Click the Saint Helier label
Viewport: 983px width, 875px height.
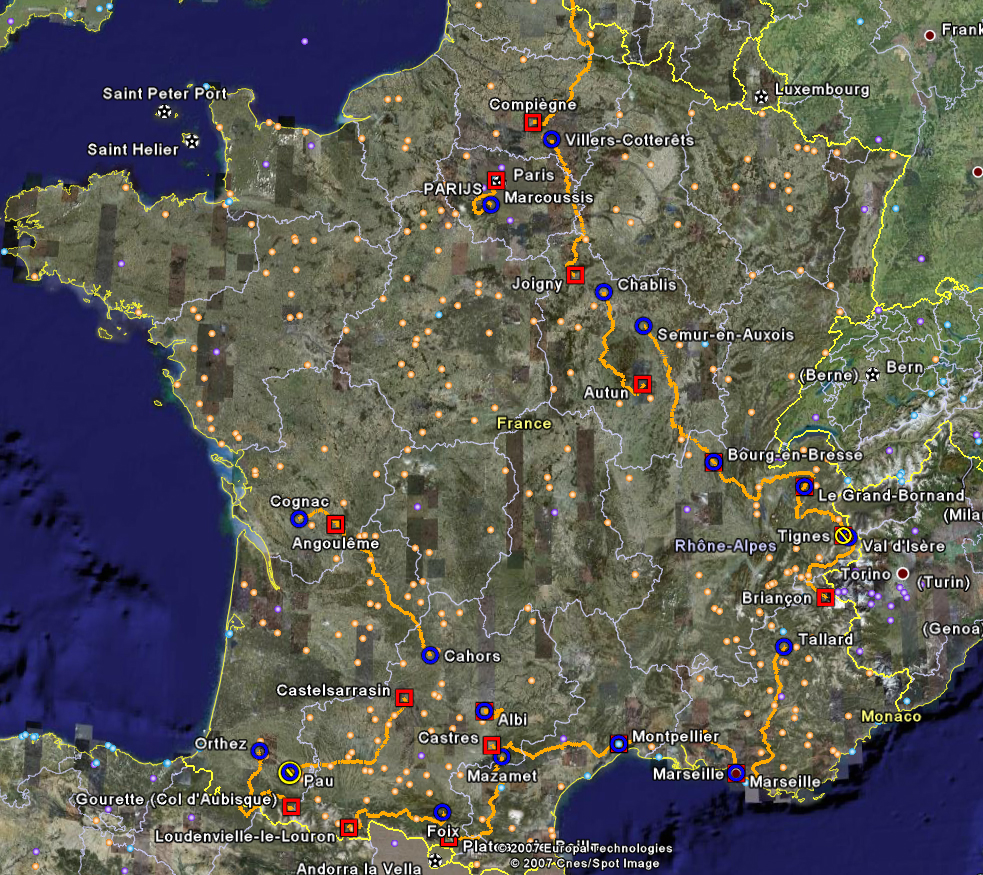(x=133, y=149)
